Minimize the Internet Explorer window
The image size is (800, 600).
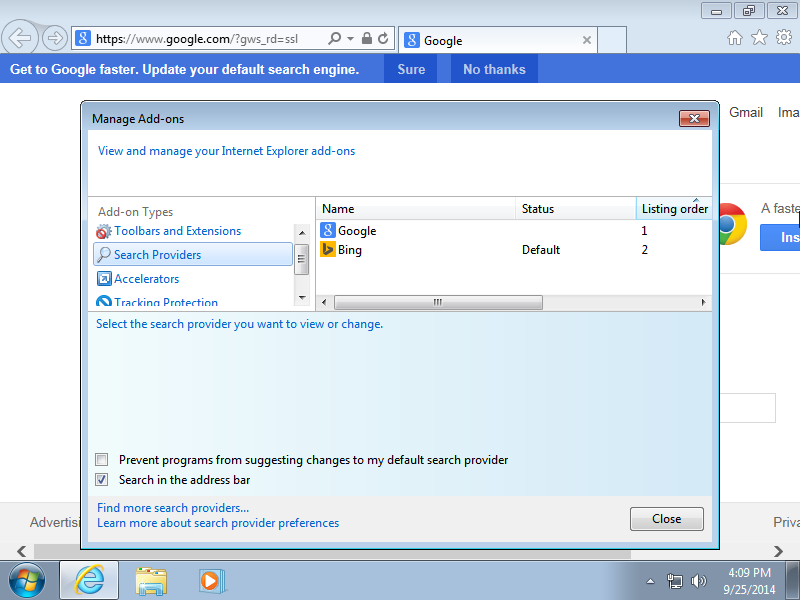click(x=717, y=11)
